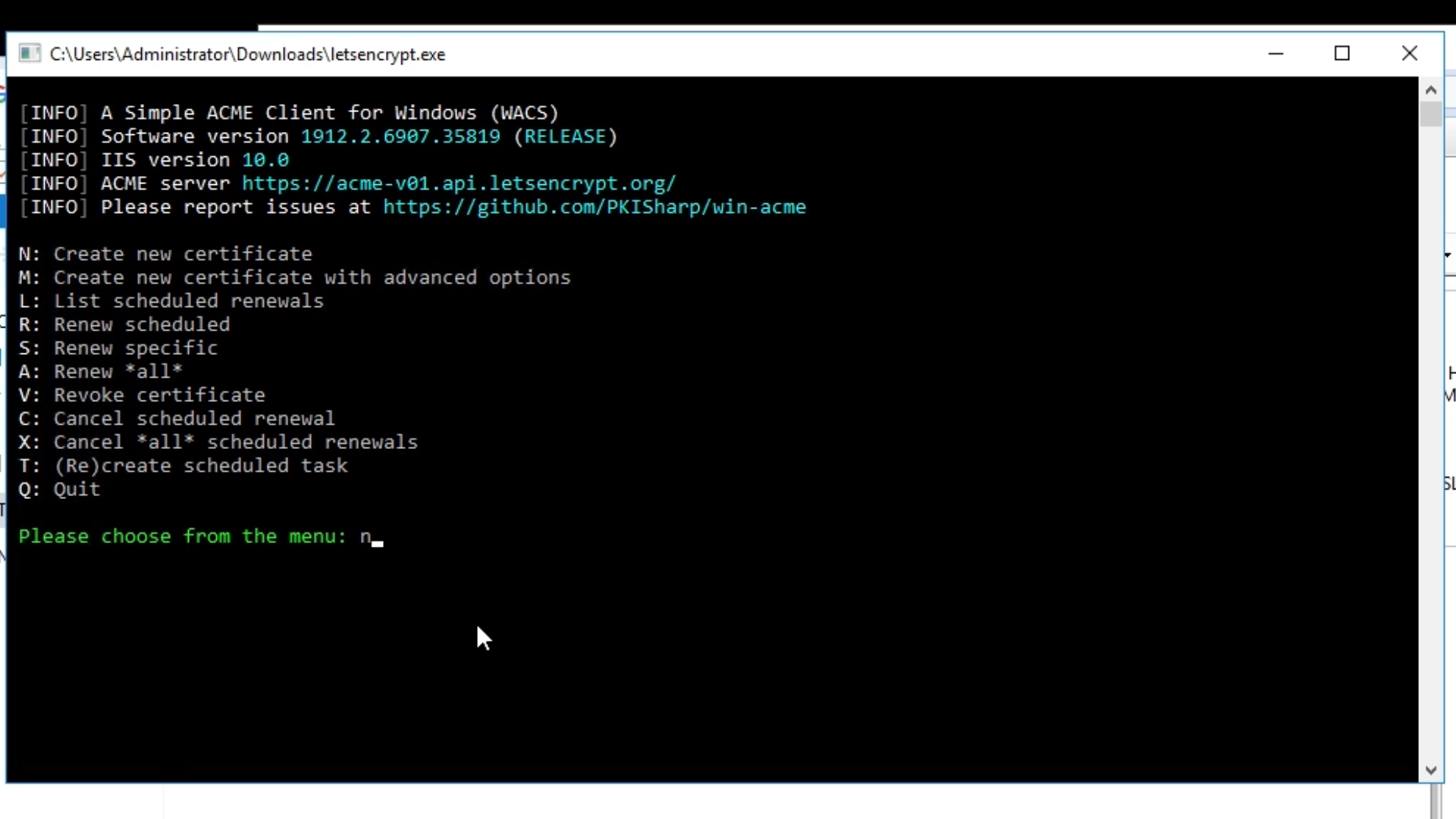Image resolution: width=1456 pixels, height=819 pixels.
Task: Click the console app icon in title bar
Action: (x=30, y=54)
